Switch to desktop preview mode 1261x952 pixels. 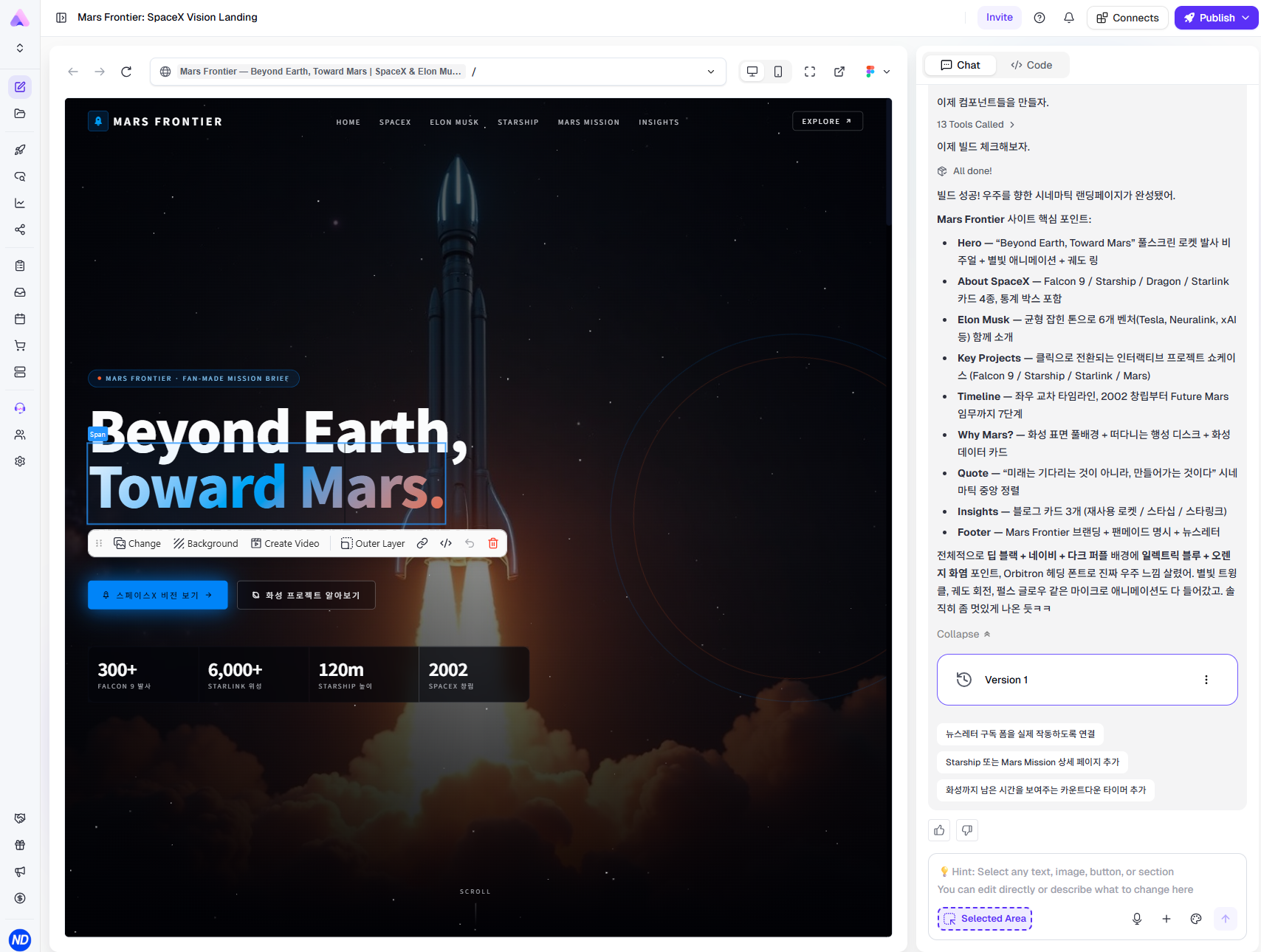click(752, 72)
